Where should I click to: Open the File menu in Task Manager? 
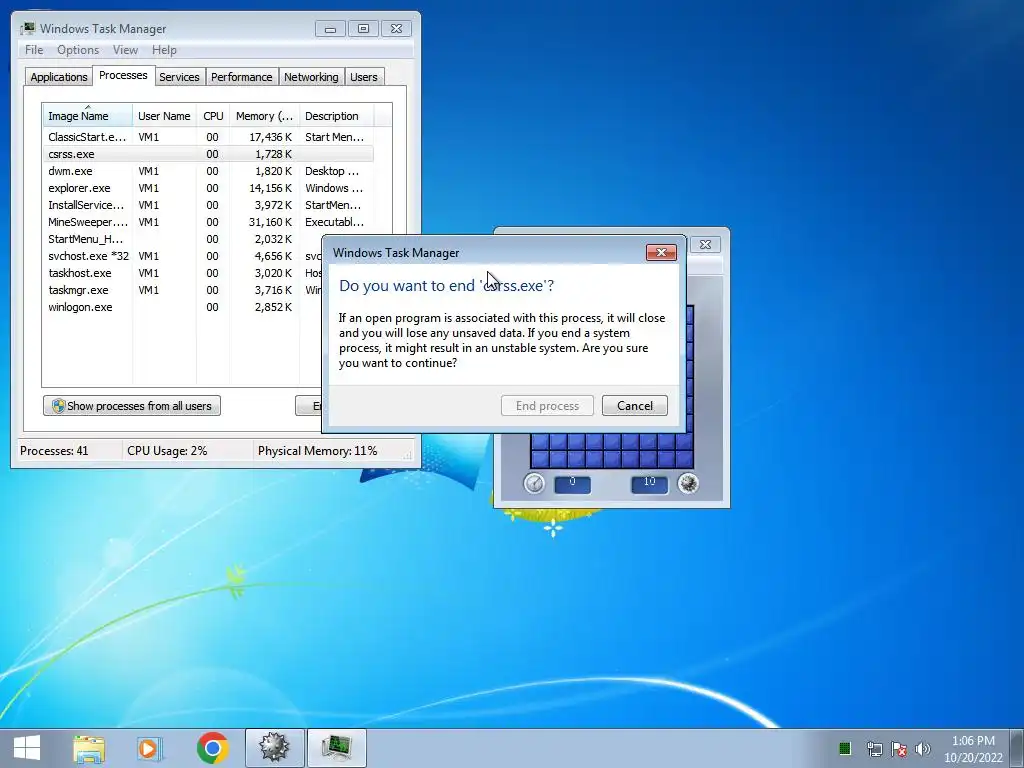34,50
